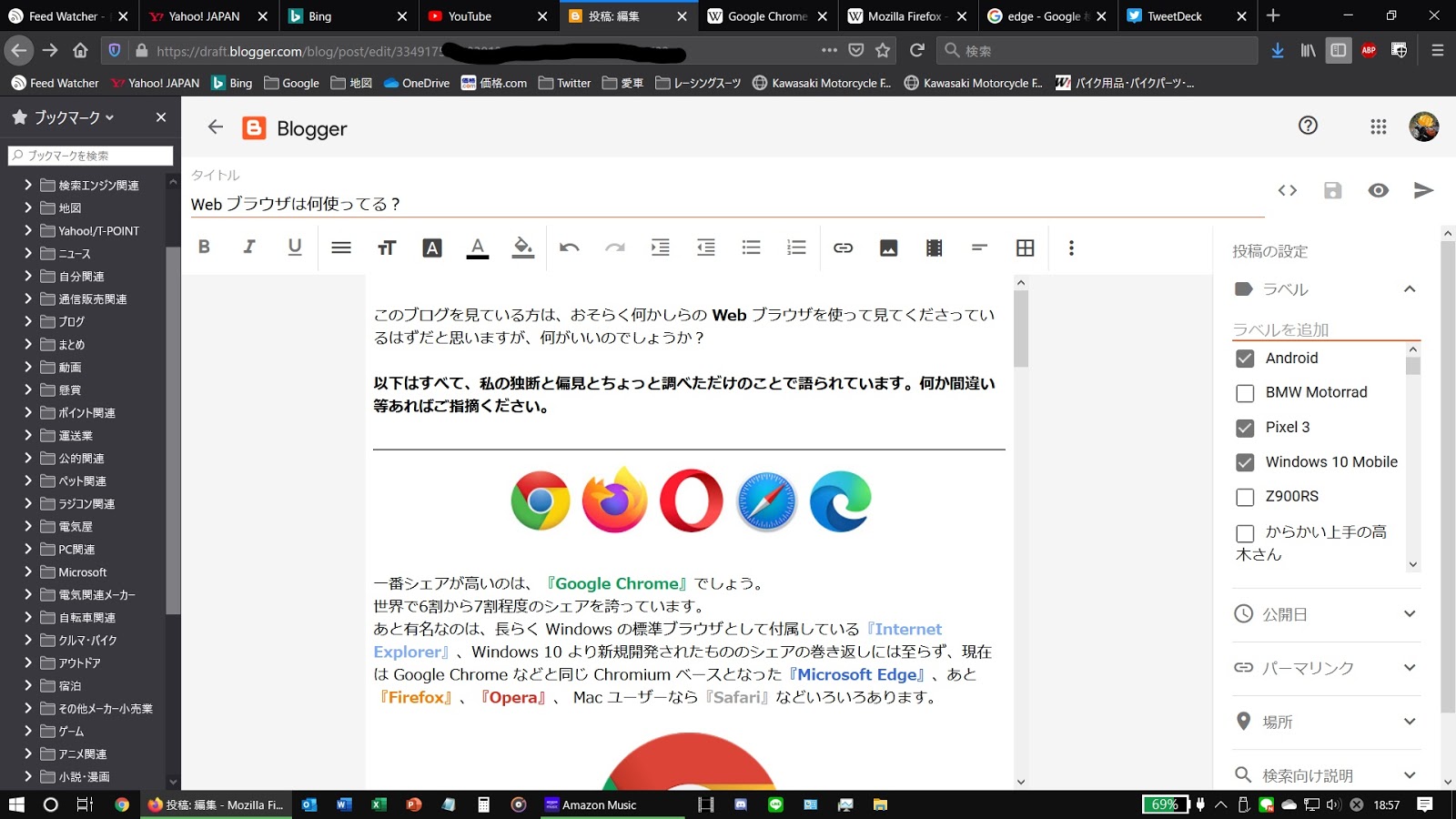
Task: Decrease paragraph indent
Action: [706, 248]
